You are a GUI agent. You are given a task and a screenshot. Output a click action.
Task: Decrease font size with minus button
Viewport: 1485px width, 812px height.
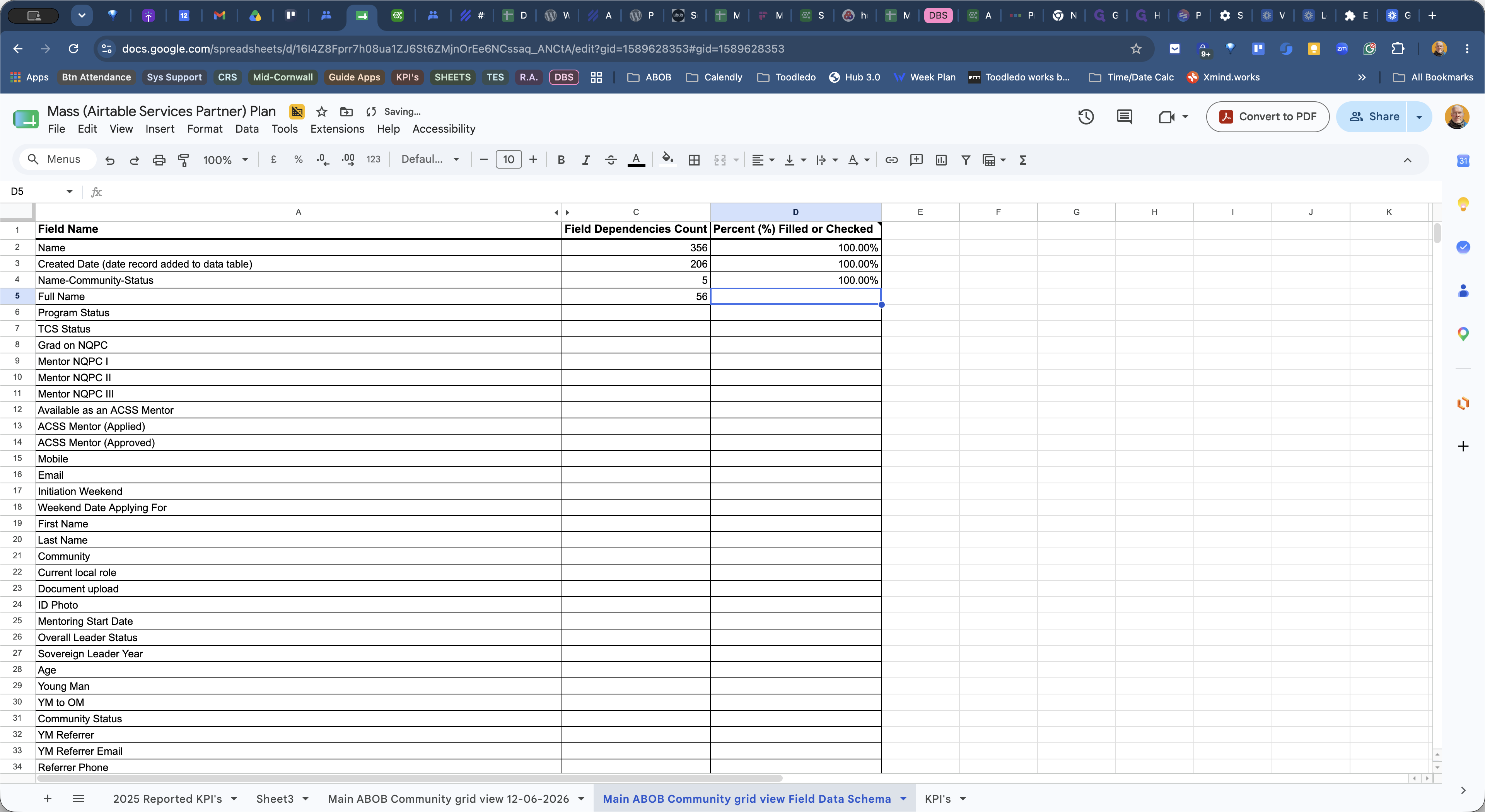(484, 160)
